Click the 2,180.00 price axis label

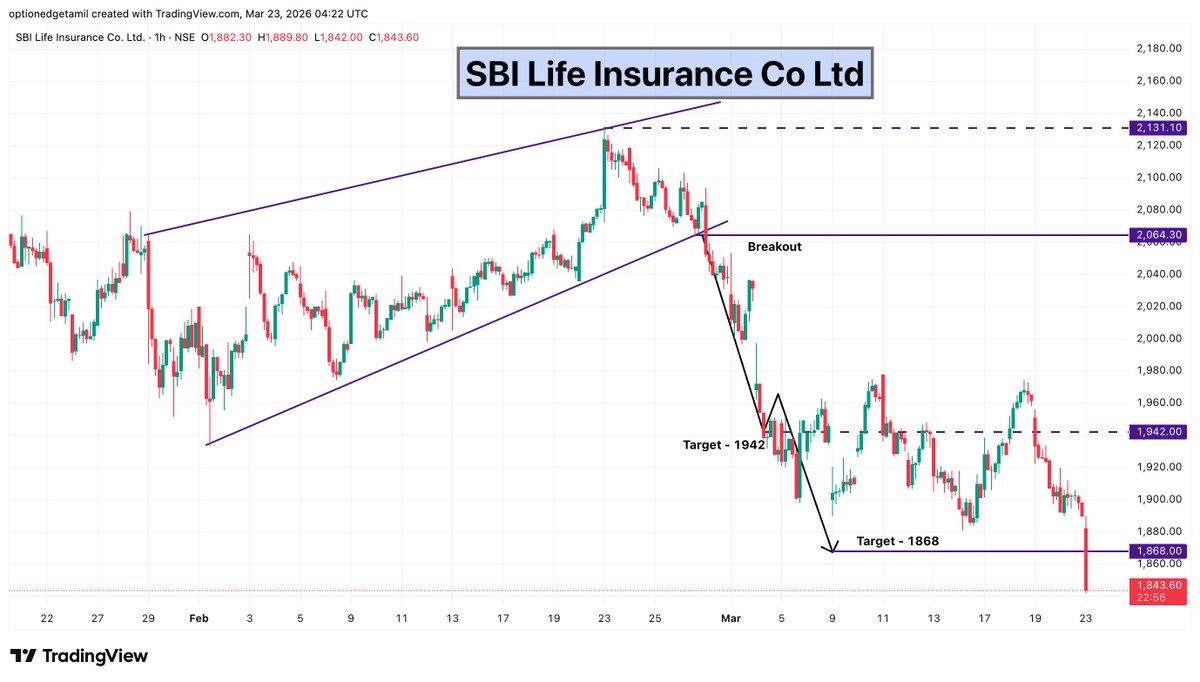pyautogui.click(x=1160, y=48)
